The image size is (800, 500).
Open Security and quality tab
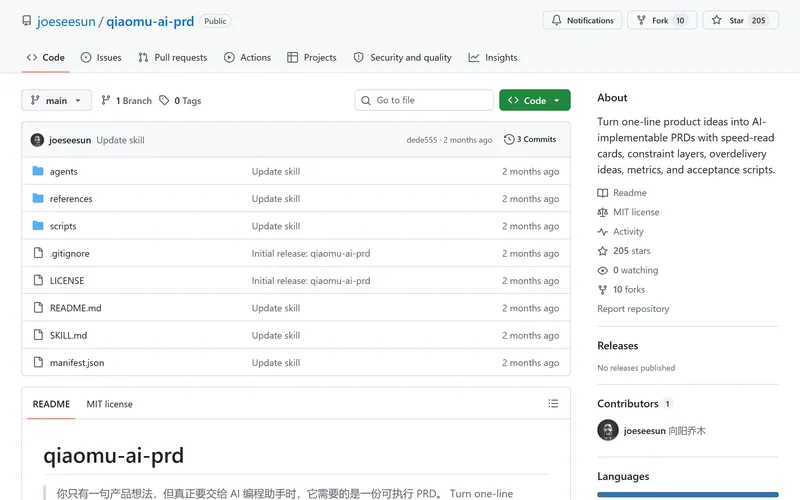click(403, 58)
